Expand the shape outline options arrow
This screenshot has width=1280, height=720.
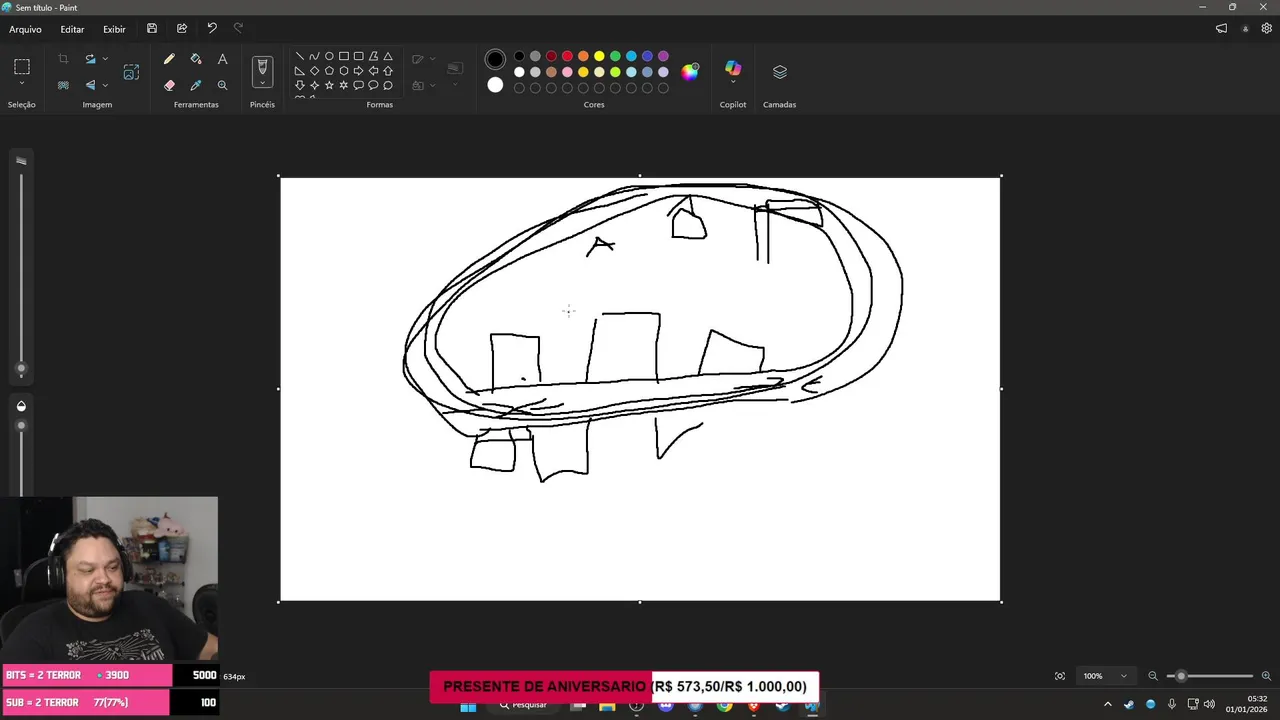coord(432,59)
